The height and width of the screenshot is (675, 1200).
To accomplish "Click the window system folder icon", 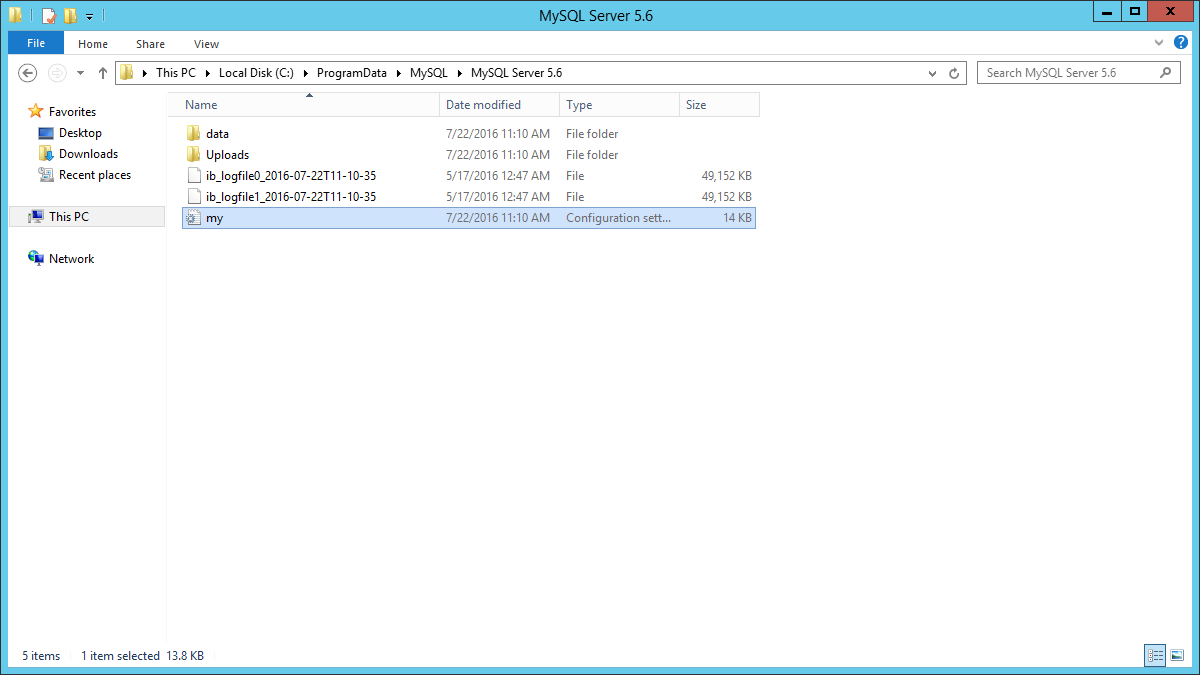I will click(x=16, y=16).
